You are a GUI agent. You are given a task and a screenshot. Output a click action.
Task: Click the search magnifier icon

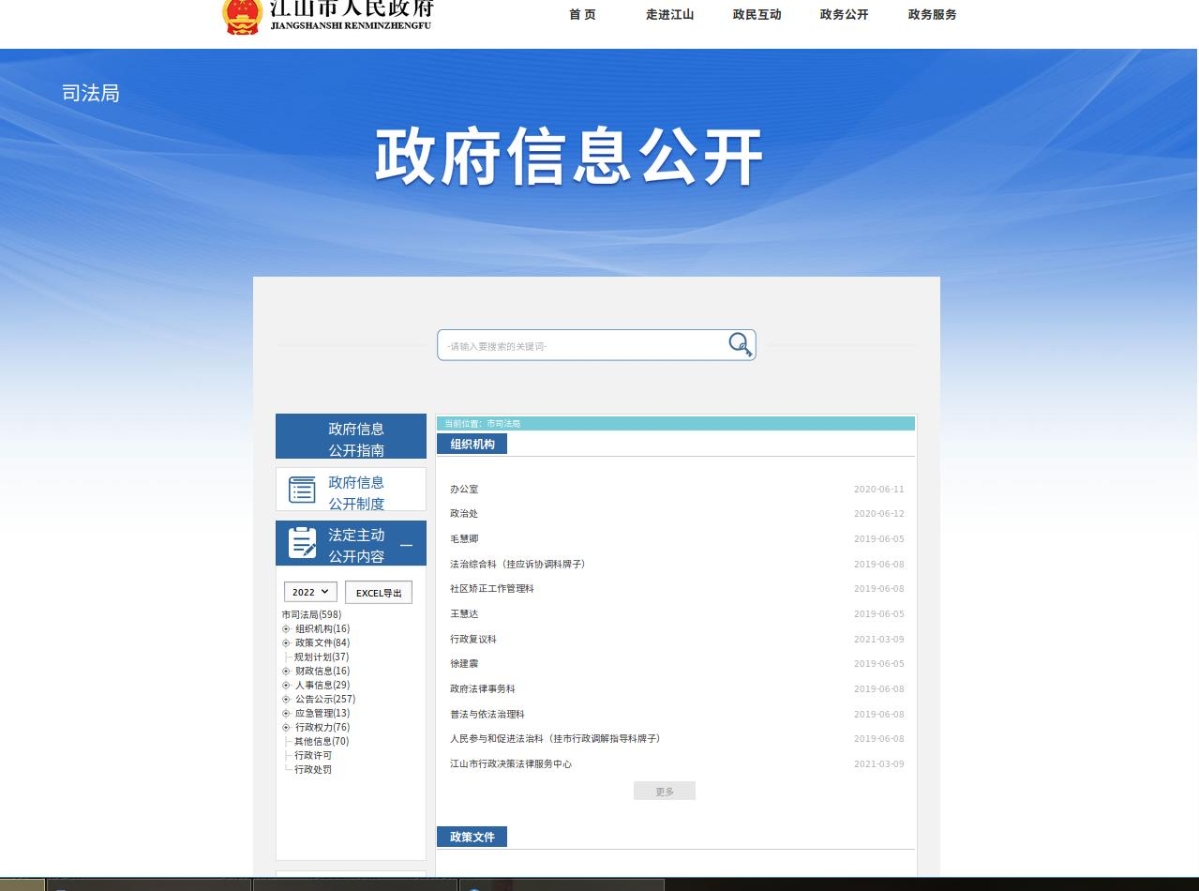(x=739, y=344)
